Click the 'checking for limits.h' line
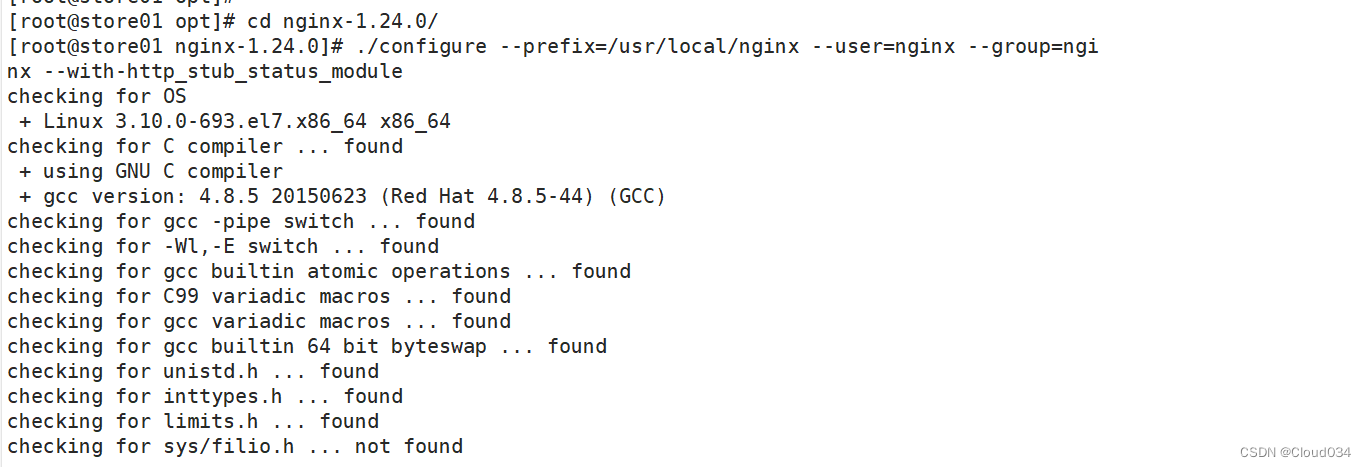 (x=193, y=421)
